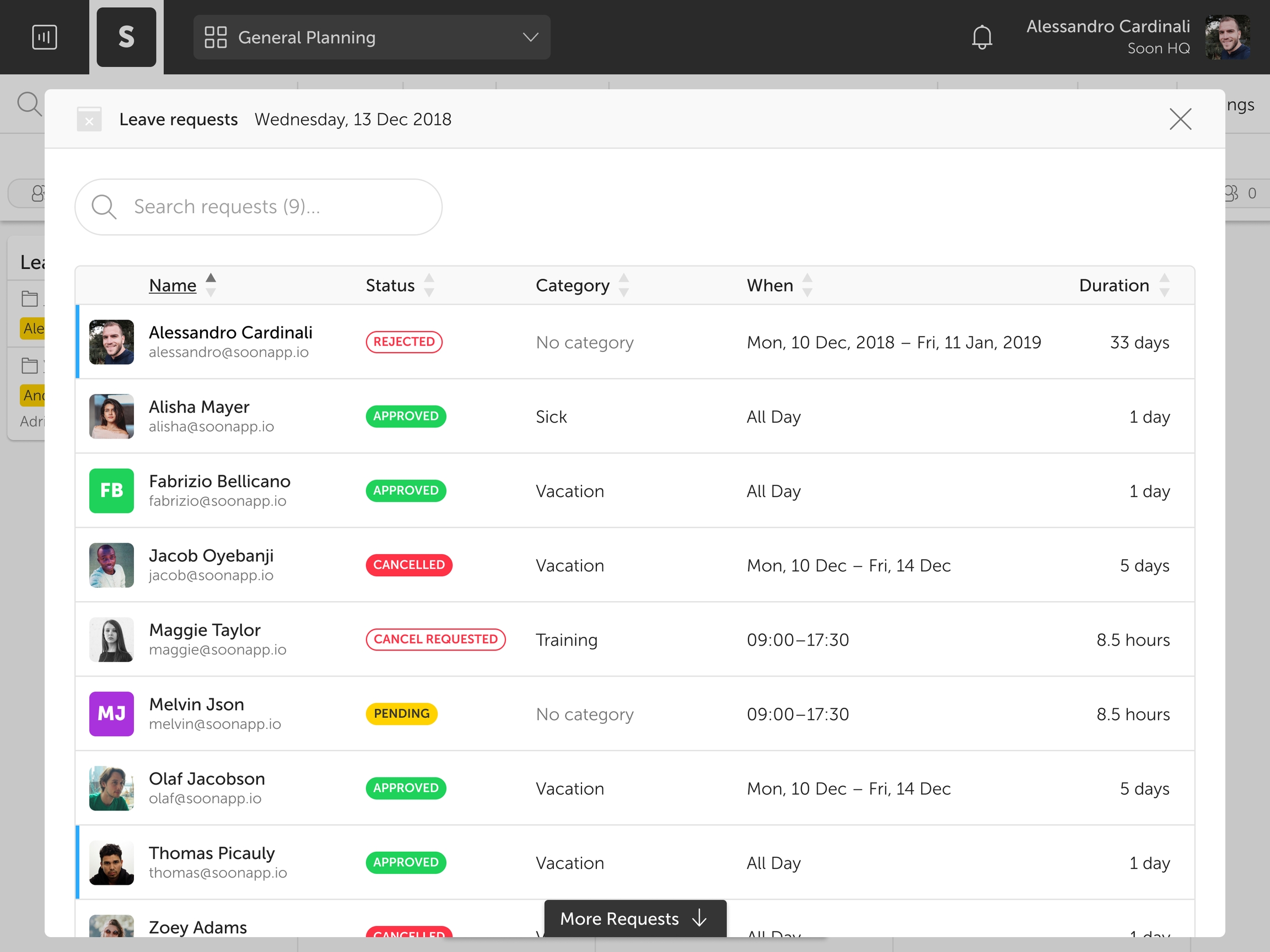Open the General Planning dropdown
The image size is (1270, 952).
372,37
